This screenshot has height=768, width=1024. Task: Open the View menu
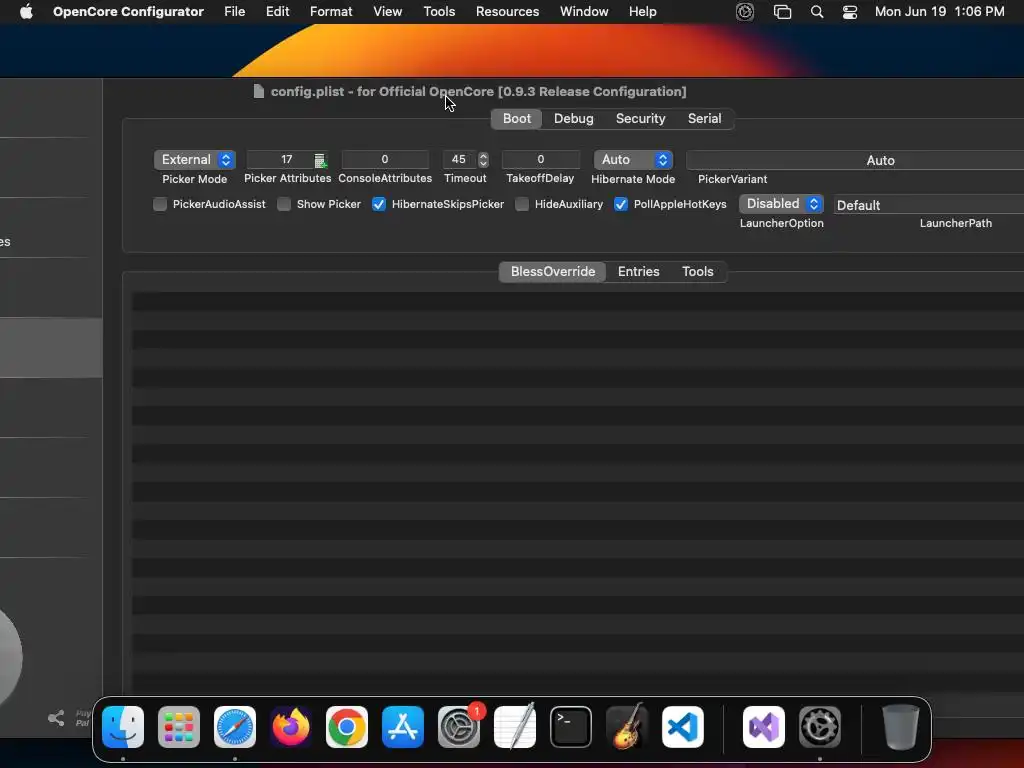tap(387, 12)
